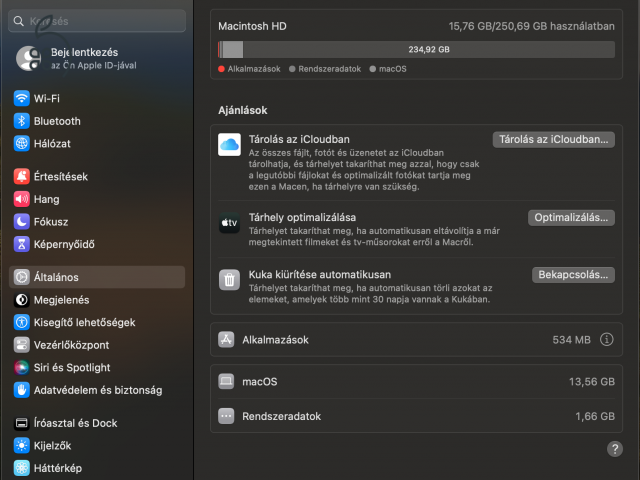The height and width of the screenshot is (480, 640).
Task: Click the Optimalizálás… button
Action: [x=571, y=218]
